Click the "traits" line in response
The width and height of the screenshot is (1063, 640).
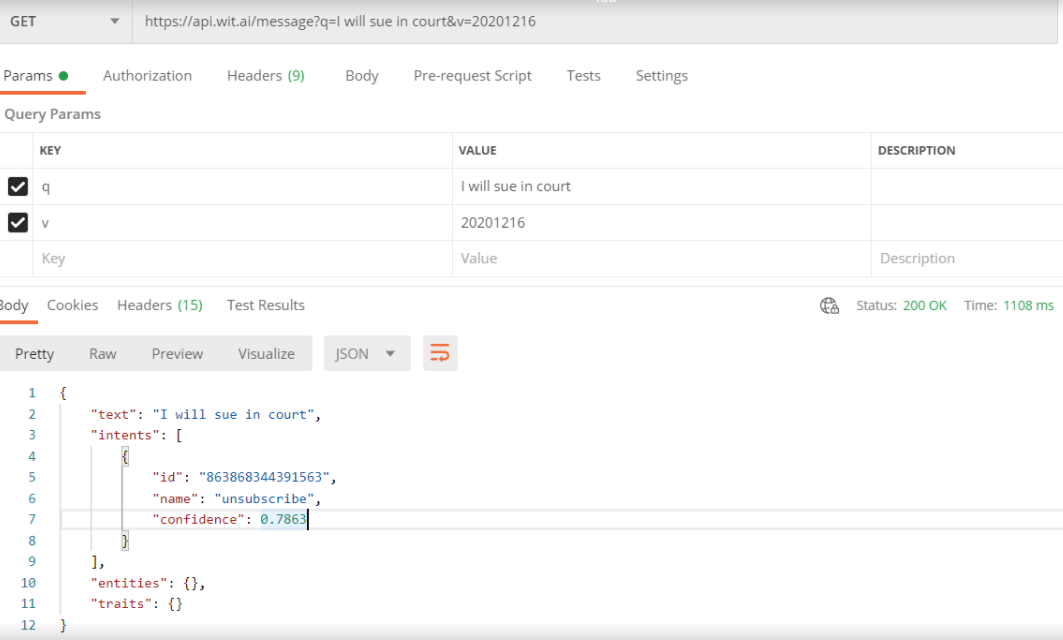coord(136,604)
